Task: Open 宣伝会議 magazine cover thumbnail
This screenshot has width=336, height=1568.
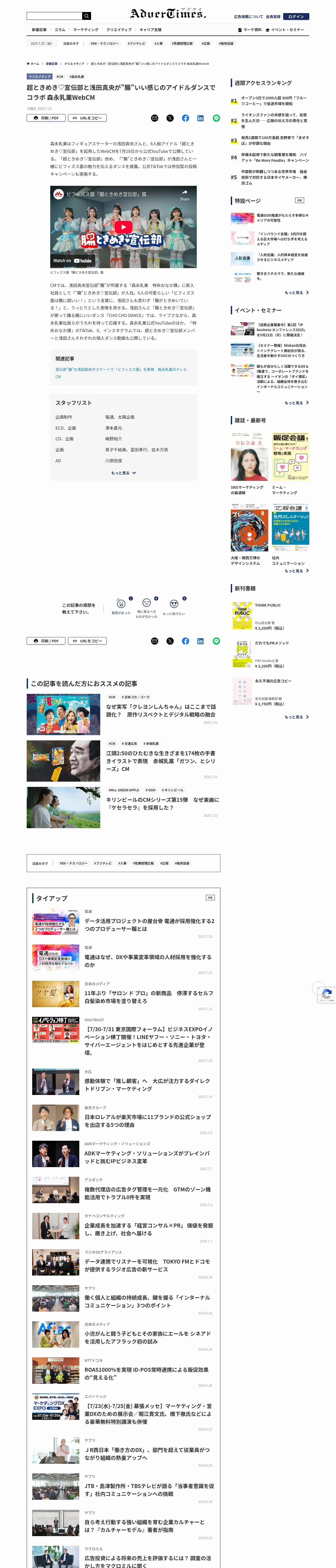Action: [x=249, y=457]
